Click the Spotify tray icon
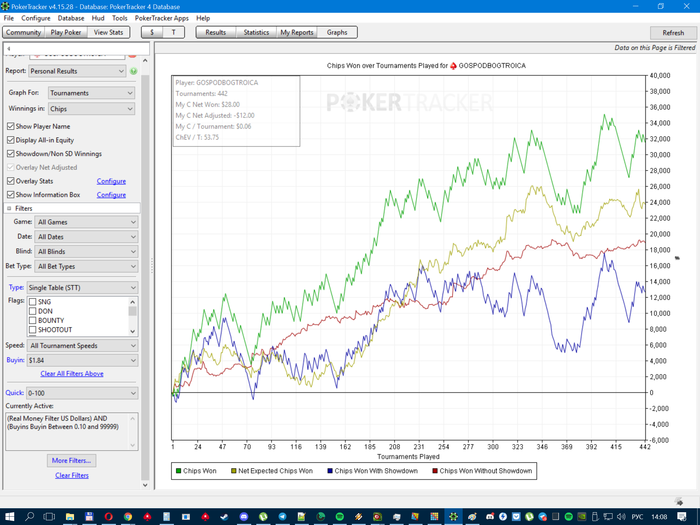This screenshot has width=700, height=525. 568,517
